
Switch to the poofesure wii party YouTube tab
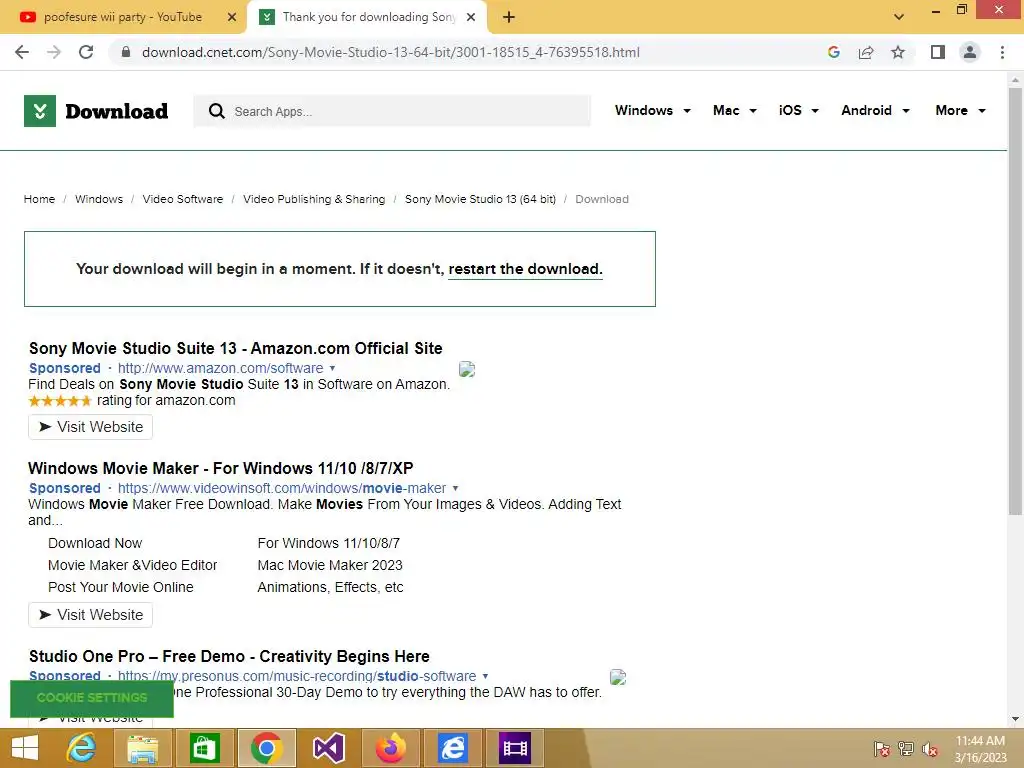pyautogui.click(x=123, y=17)
